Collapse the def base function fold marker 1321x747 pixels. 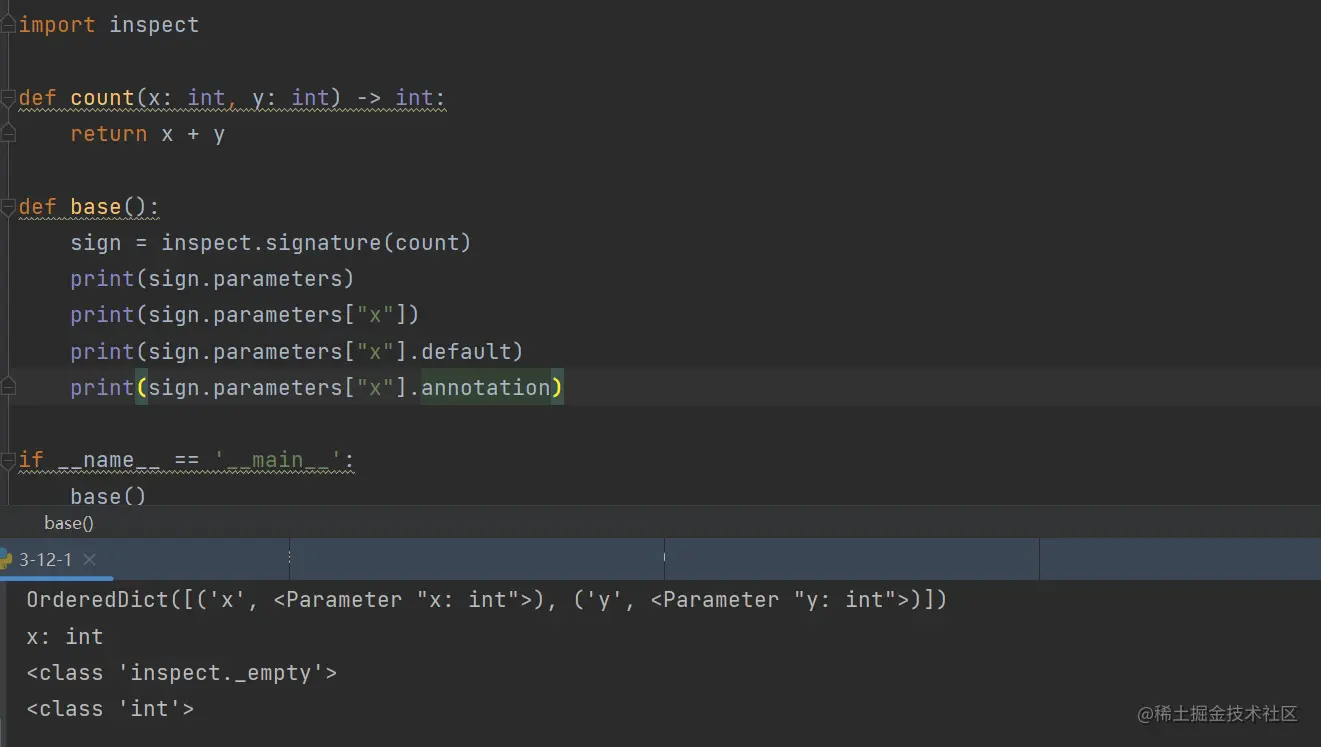[8, 207]
